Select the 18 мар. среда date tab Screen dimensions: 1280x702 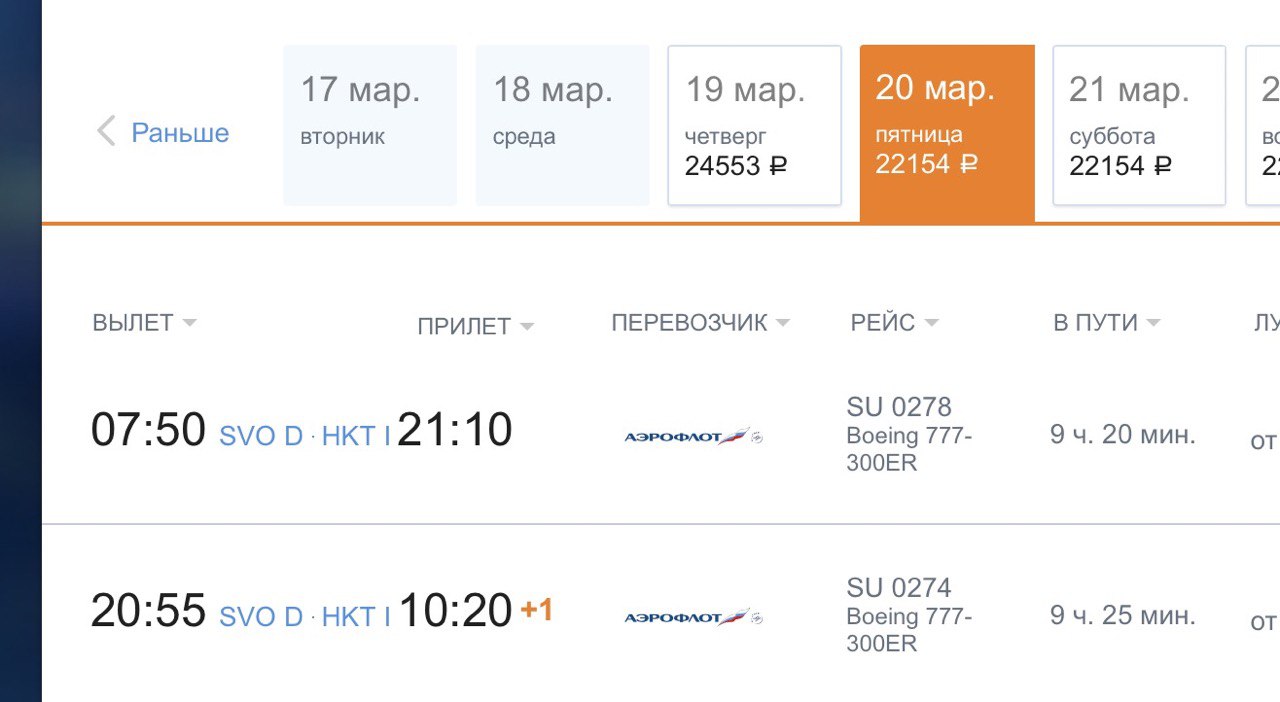(x=562, y=125)
